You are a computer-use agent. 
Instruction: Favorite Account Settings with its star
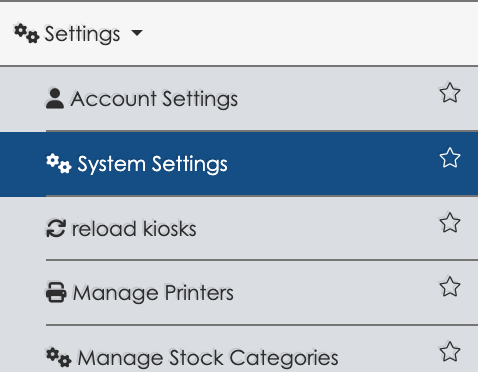pos(450,93)
